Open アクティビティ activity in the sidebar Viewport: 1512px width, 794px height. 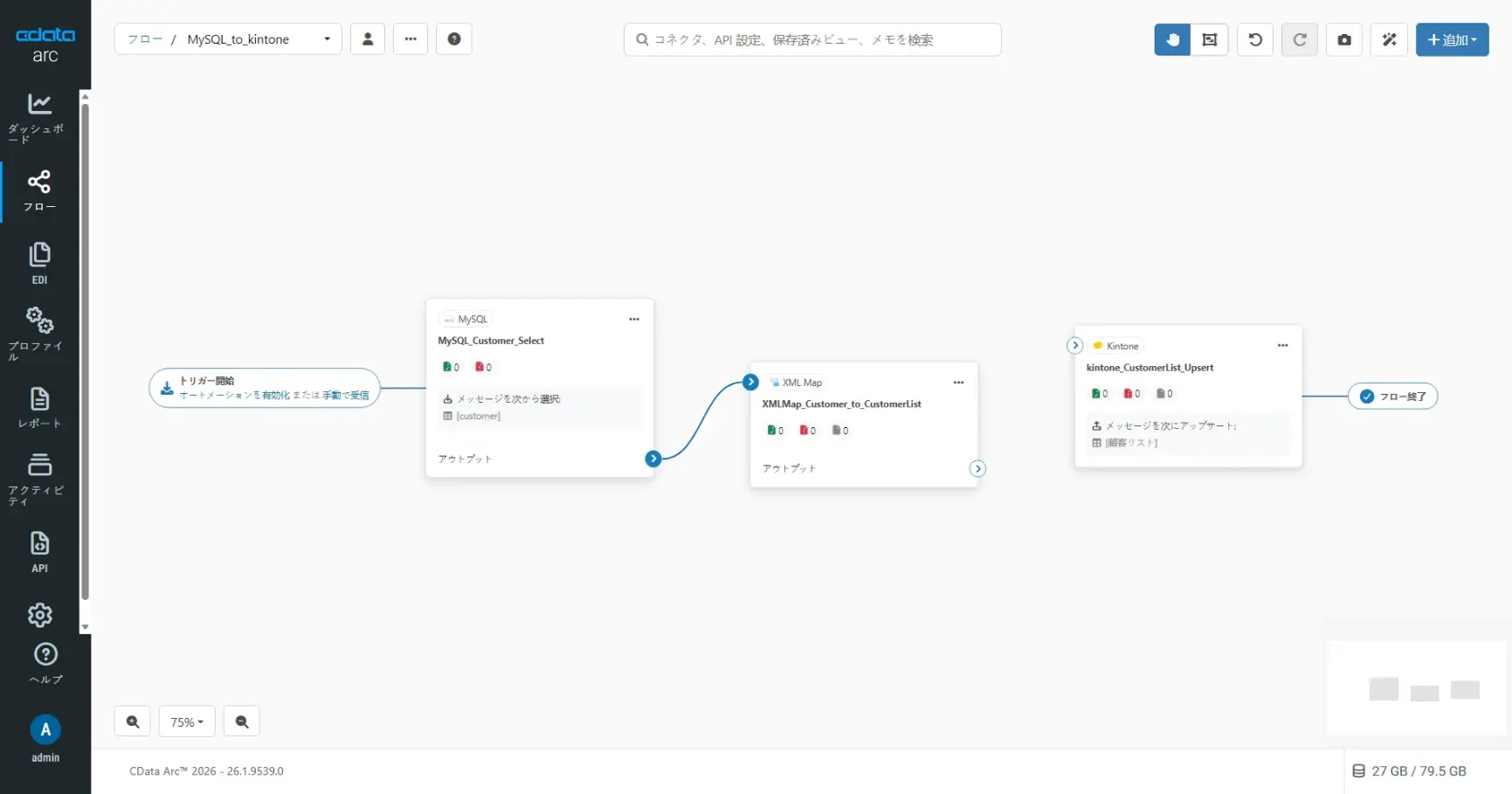pos(39,479)
